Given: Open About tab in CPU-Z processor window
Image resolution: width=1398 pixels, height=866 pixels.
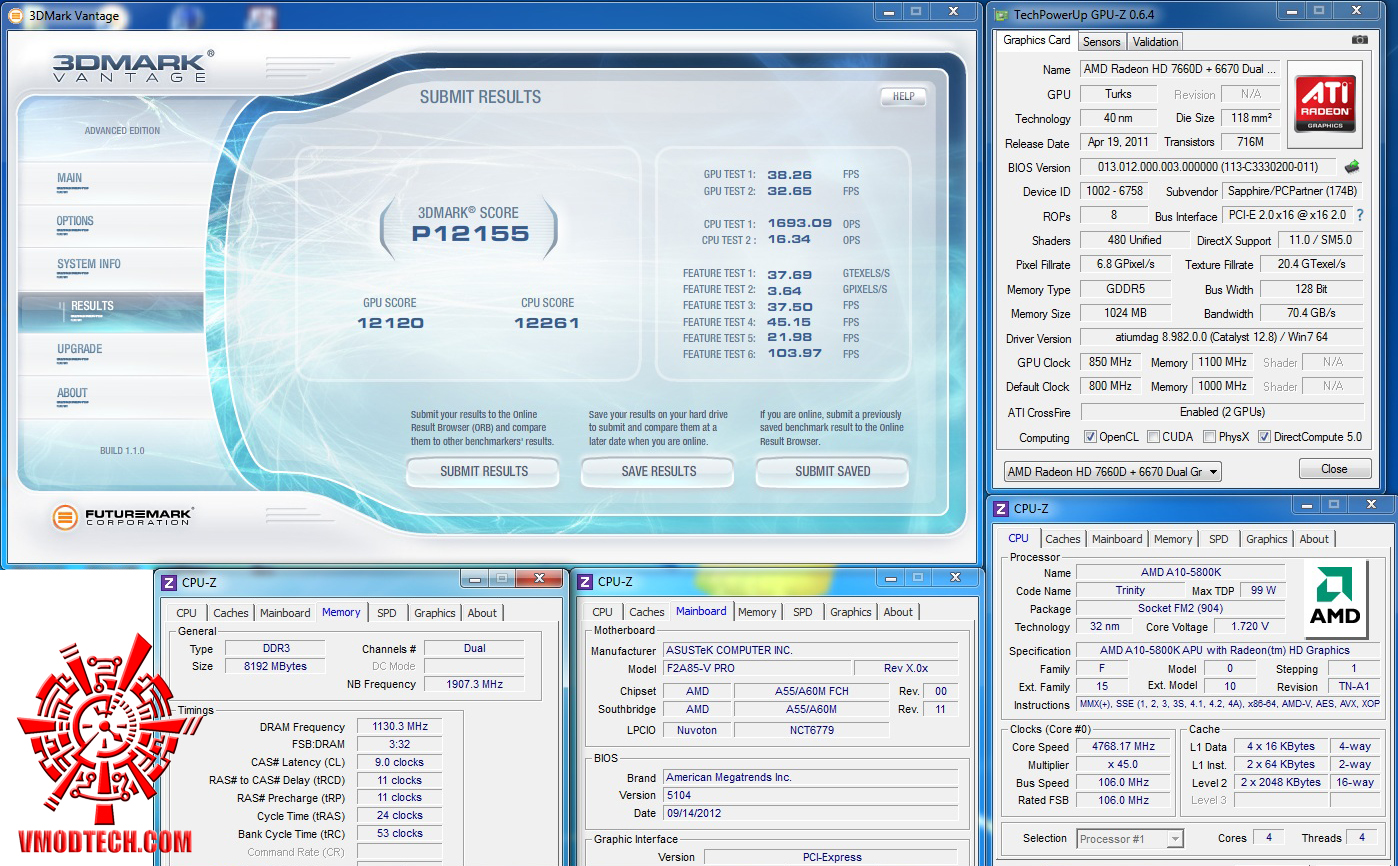Looking at the screenshot, I should click(1314, 539).
